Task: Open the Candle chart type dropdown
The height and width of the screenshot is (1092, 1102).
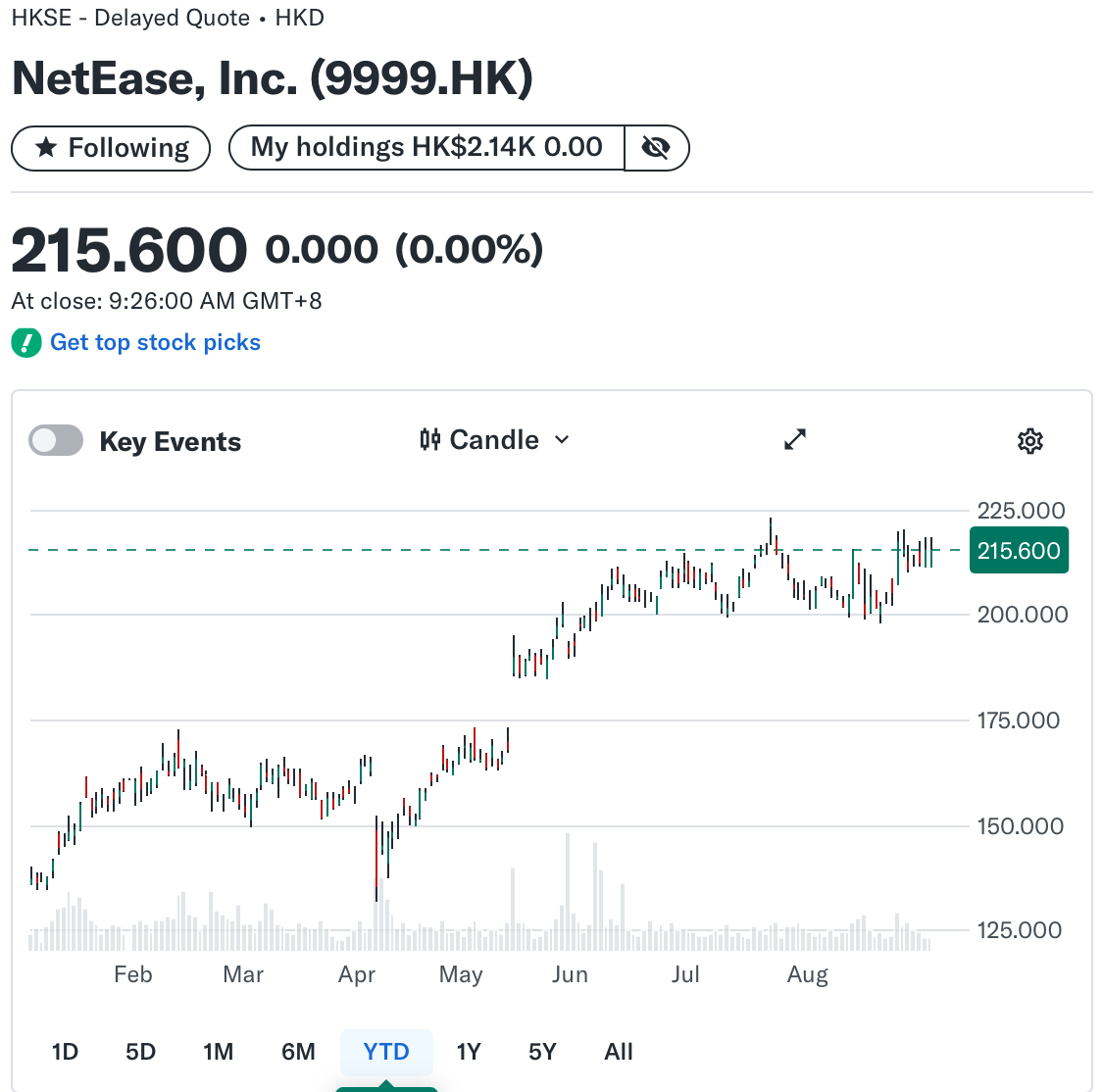Action: coord(494,440)
